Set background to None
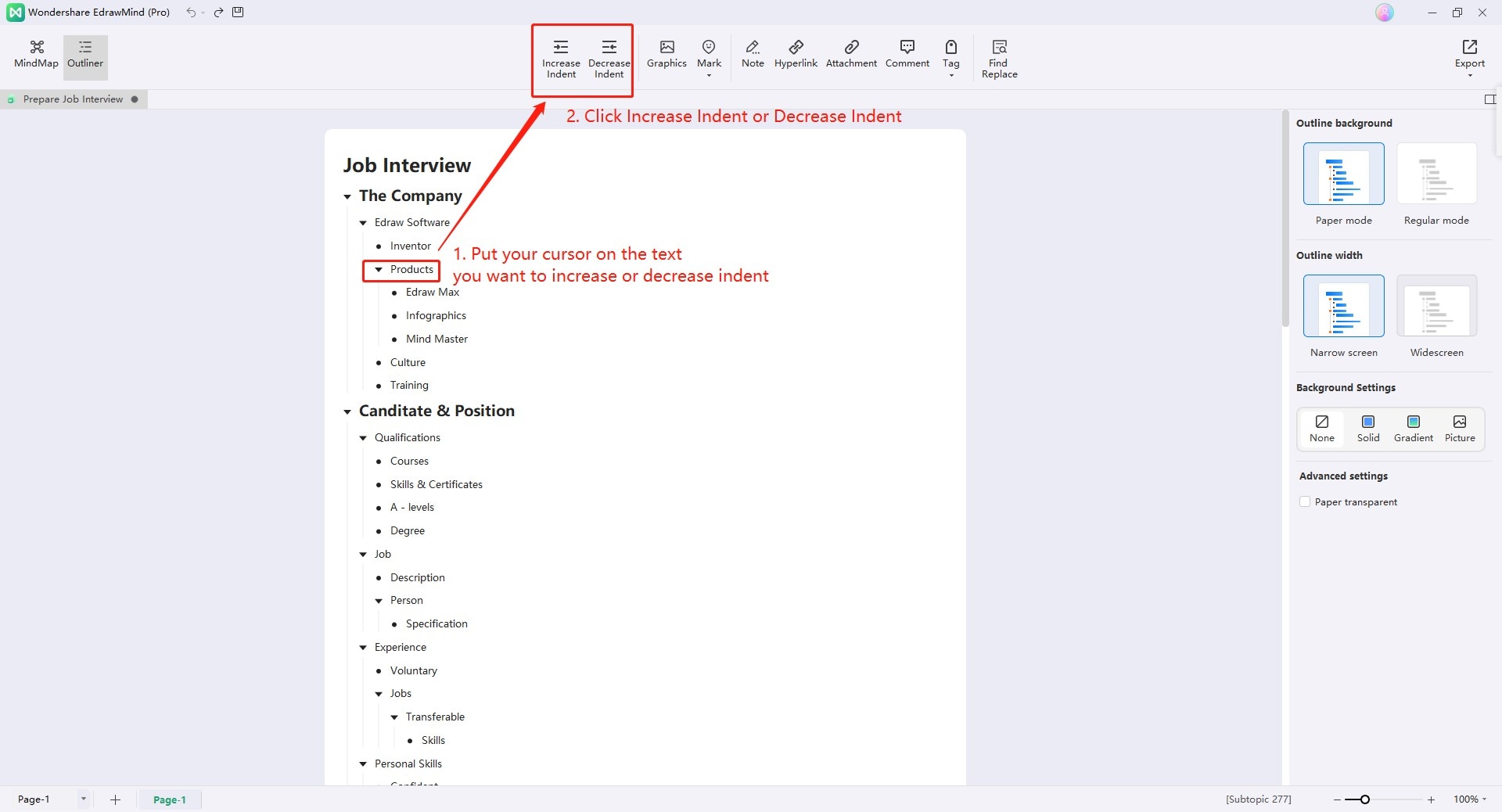This screenshot has height=812, width=1502. pyautogui.click(x=1322, y=429)
